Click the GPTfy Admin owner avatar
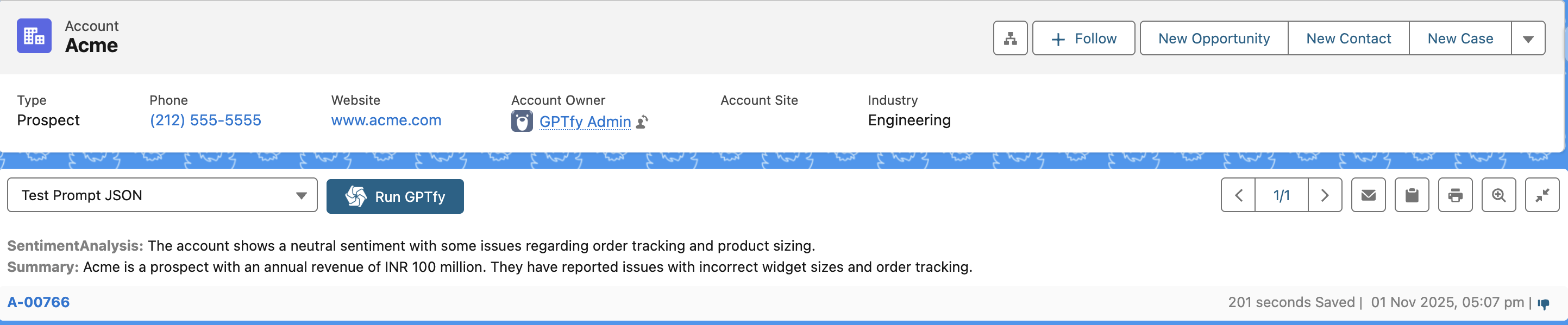 coord(522,122)
